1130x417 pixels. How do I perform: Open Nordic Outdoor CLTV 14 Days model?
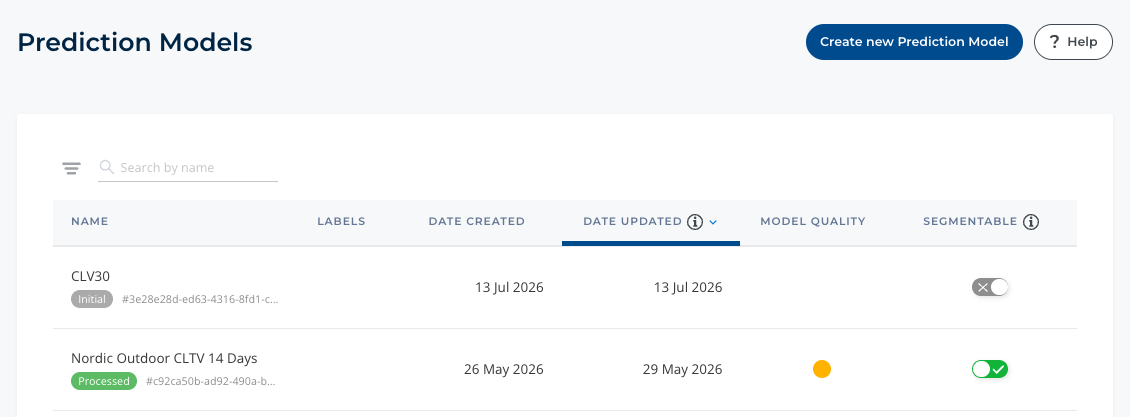click(x=164, y=358)
